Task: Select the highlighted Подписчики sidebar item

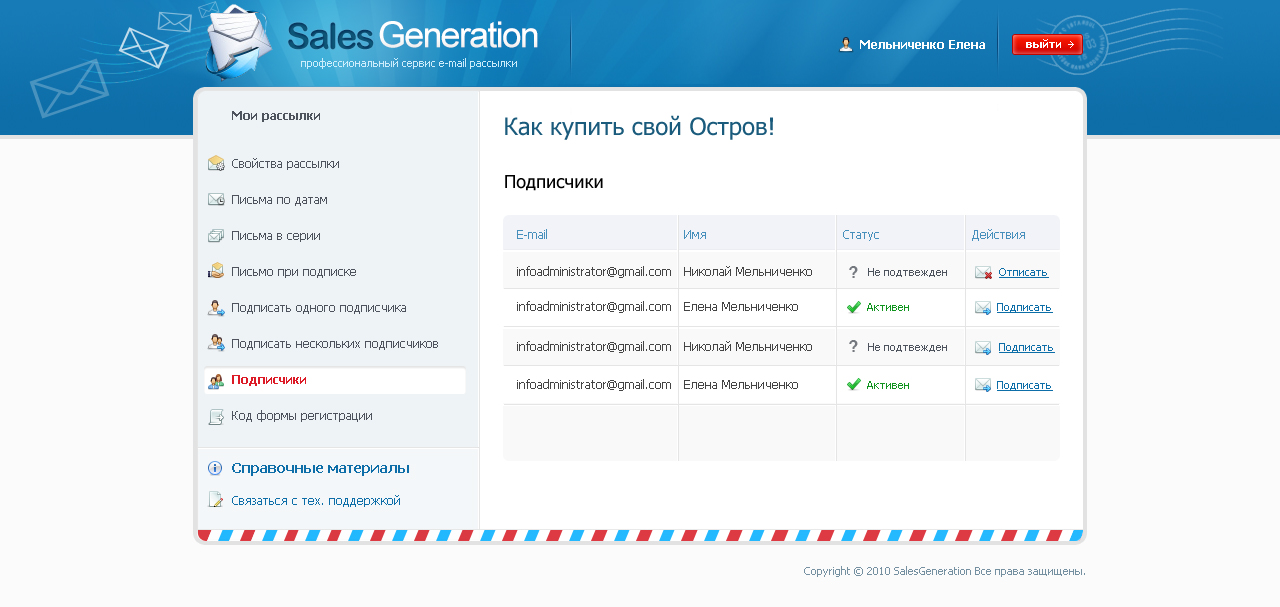Action: (334, 380)
